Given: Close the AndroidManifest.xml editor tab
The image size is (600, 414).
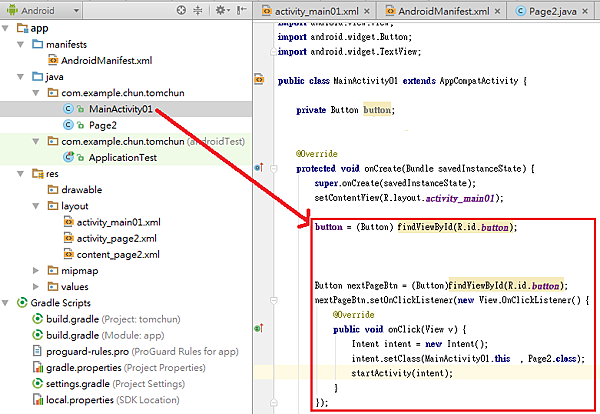Looking at the screenshot, I should tap(496, 11).
